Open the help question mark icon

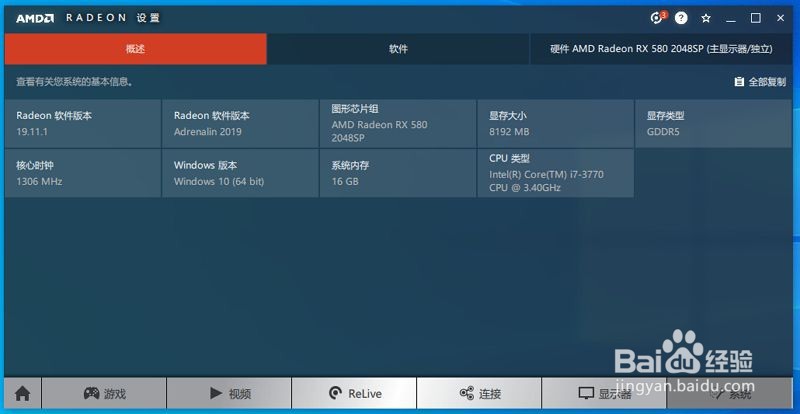point(681,18)
